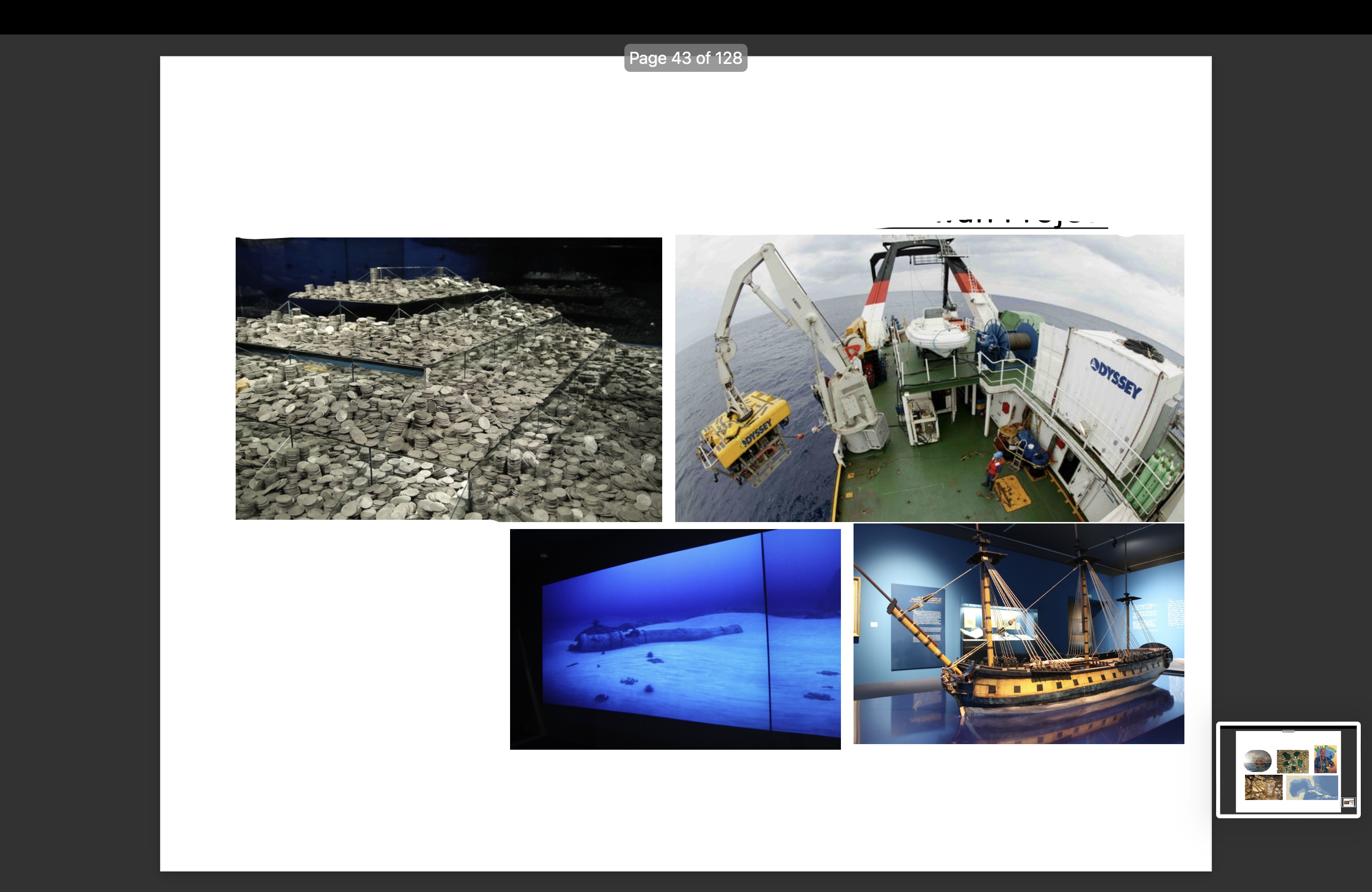The height and width of the screenshot is (892, 1372).
Task: Select the blue underwater cannon display image
Action: [x=675, y=639]
